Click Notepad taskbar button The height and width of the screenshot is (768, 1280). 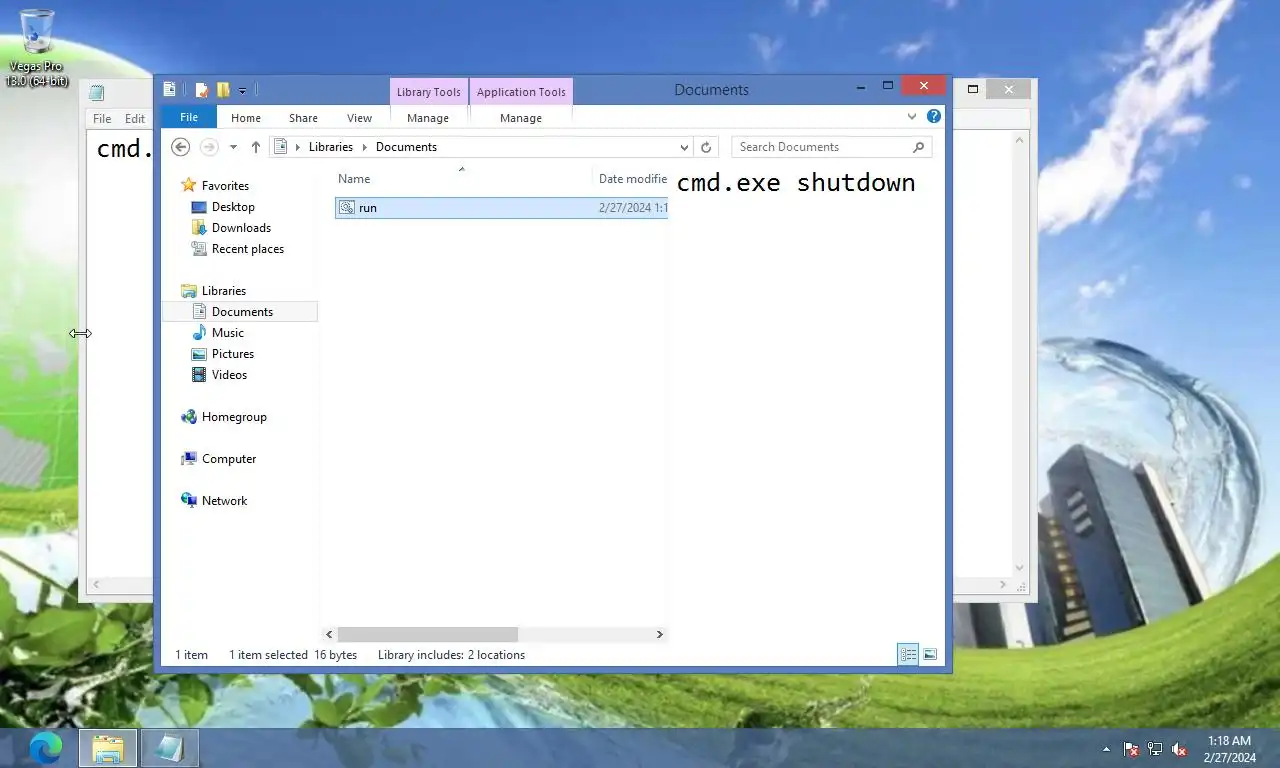[x=170, y=747]
